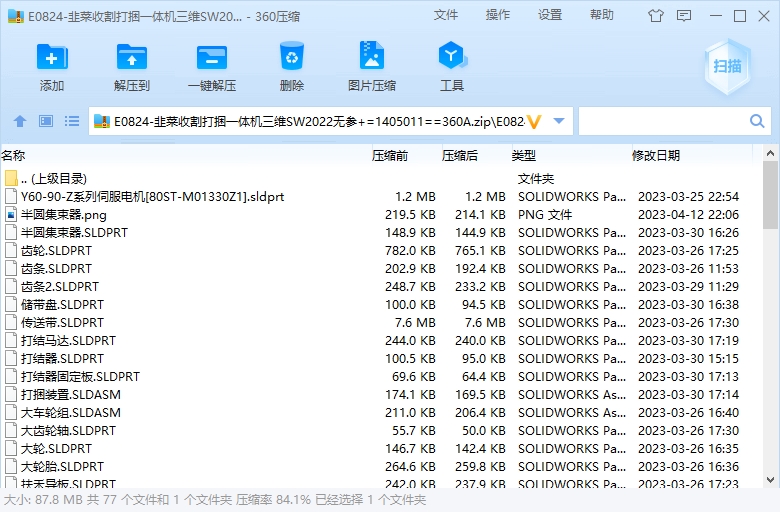This screenshot has width=780, height=512.
Task: Expand the address bar path dropdown
Action: click(559, 121)
